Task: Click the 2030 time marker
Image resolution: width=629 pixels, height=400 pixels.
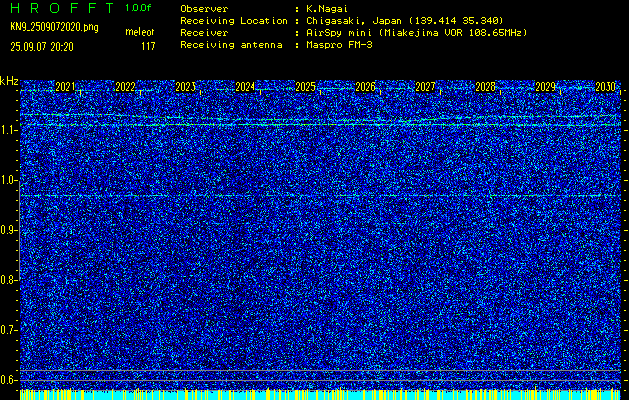Action: (x=605, y=86)
